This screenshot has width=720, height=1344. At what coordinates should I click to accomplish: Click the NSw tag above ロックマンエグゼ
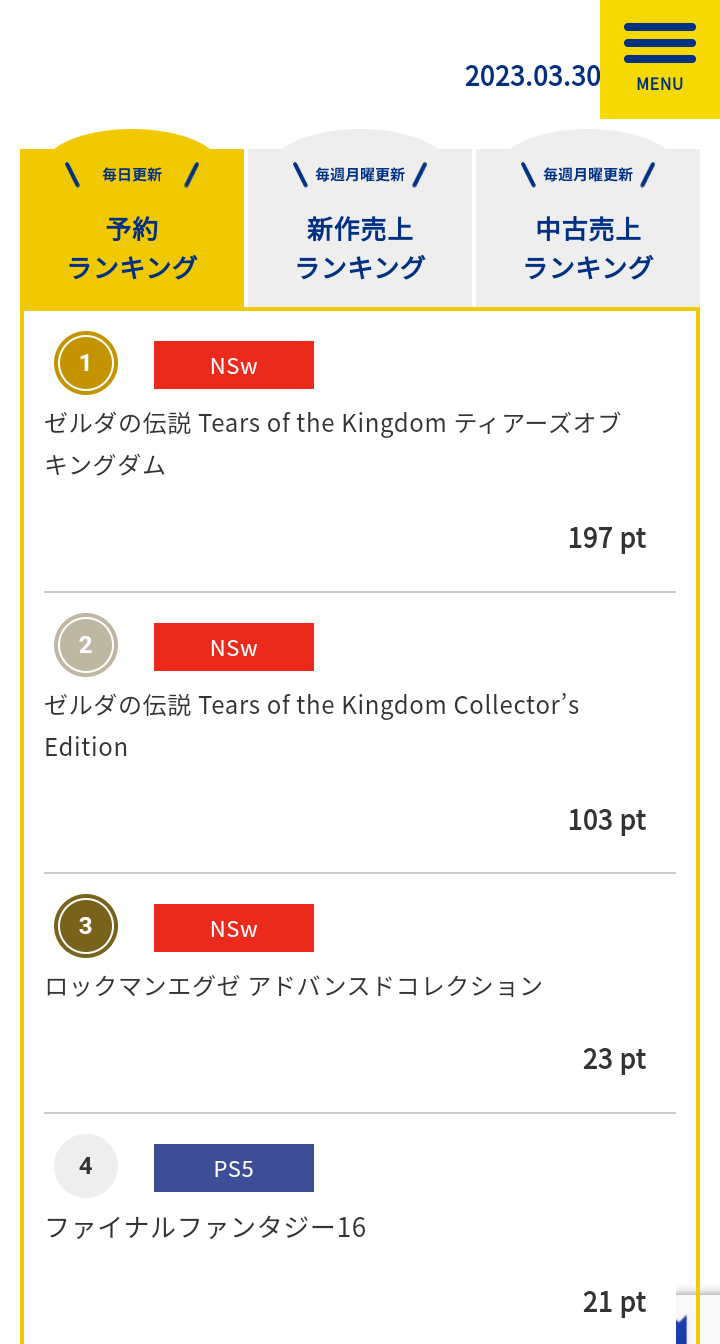click(234, 928)
